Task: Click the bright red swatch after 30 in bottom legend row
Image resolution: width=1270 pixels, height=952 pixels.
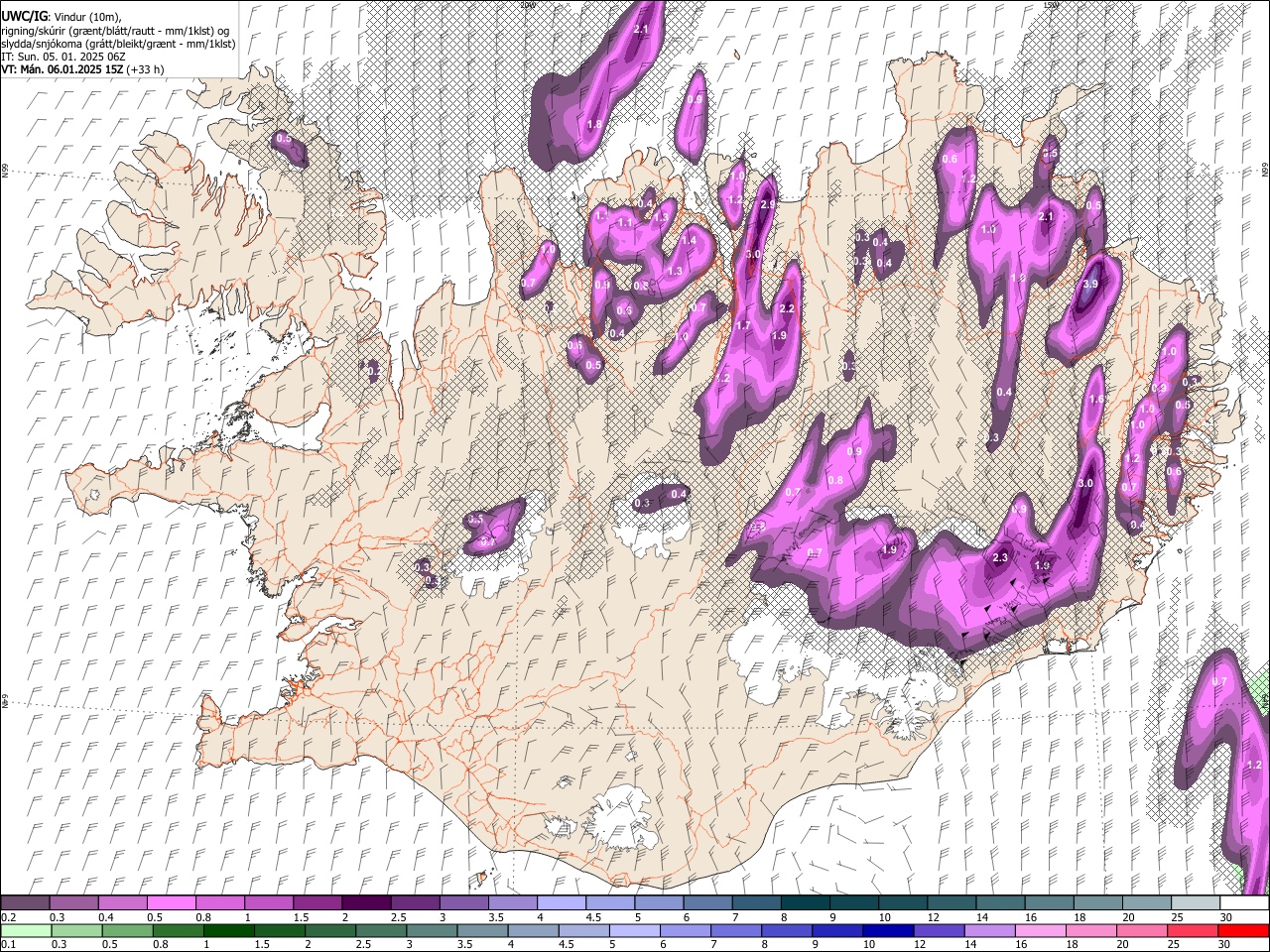Action: pos(1243,931)
